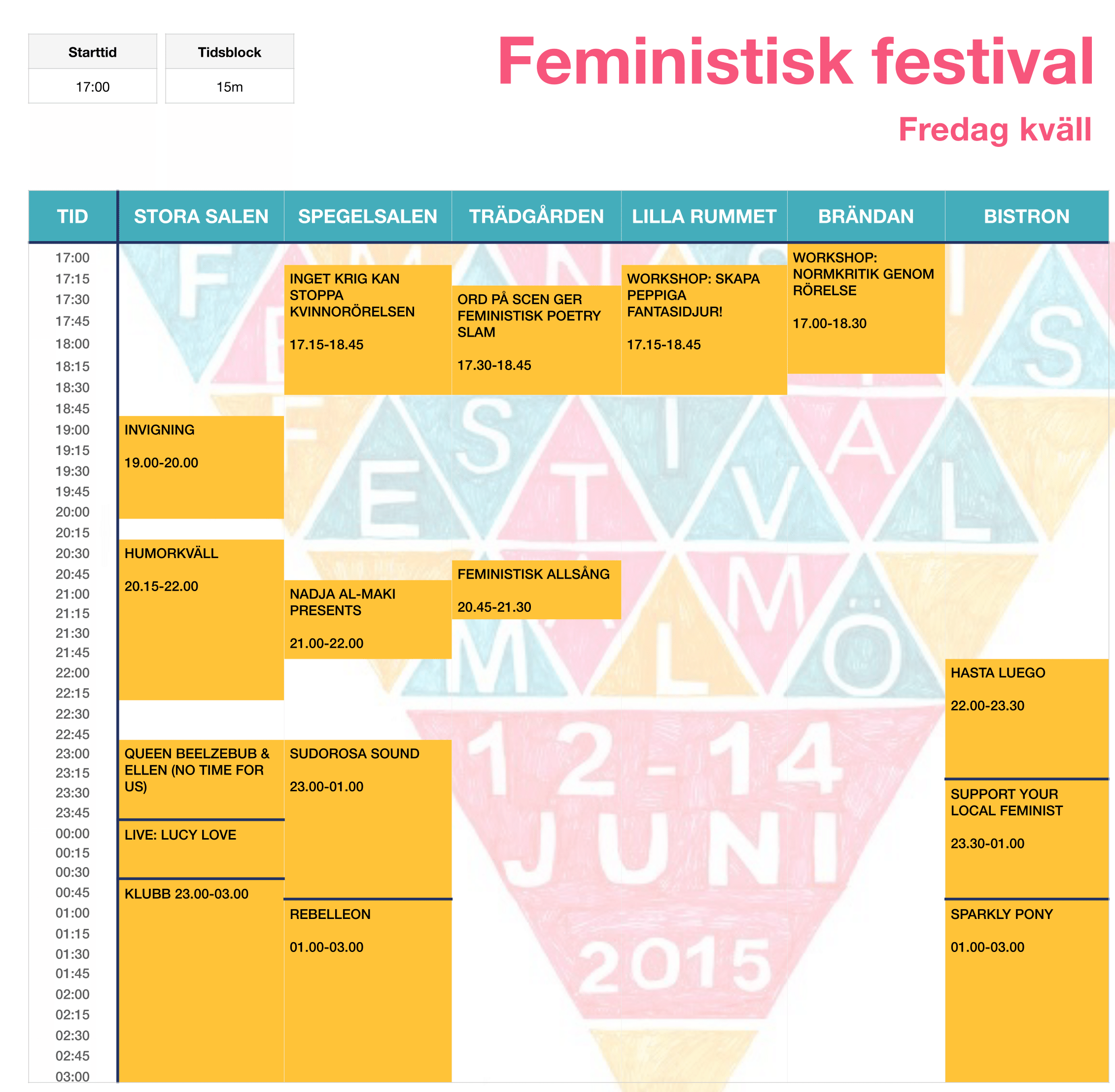Select the REBELLEON 01.00-03.00 event

(x=368, y=990)
